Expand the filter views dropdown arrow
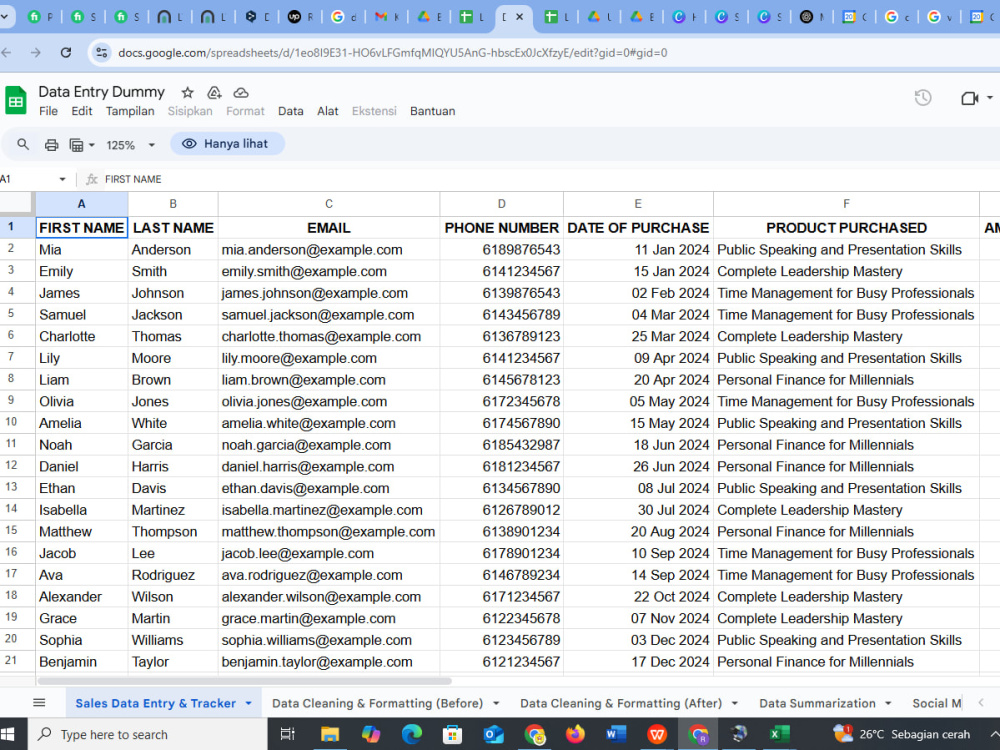 [92, 145]
